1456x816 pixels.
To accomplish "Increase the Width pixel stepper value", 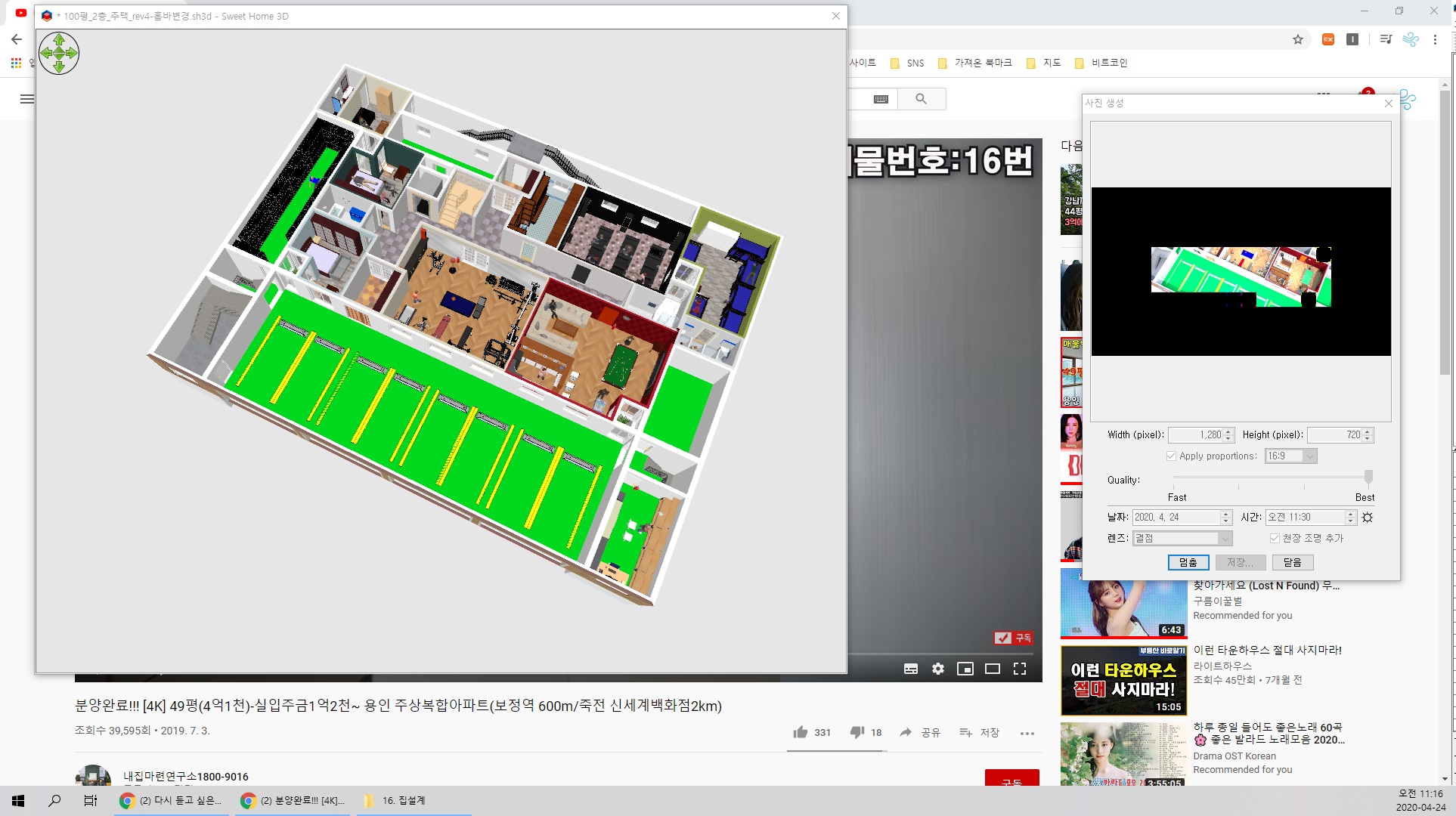I will pyautogui.click(x=1228, y=431).
